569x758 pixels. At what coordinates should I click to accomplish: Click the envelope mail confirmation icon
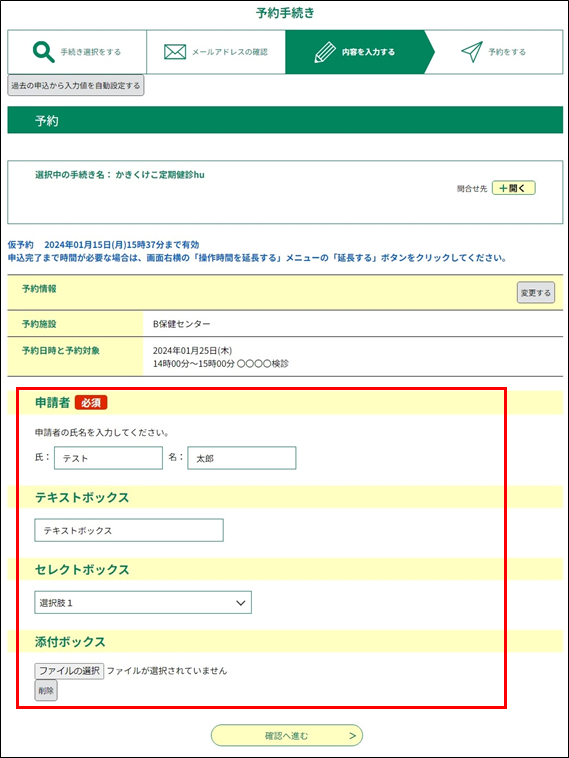175,52
